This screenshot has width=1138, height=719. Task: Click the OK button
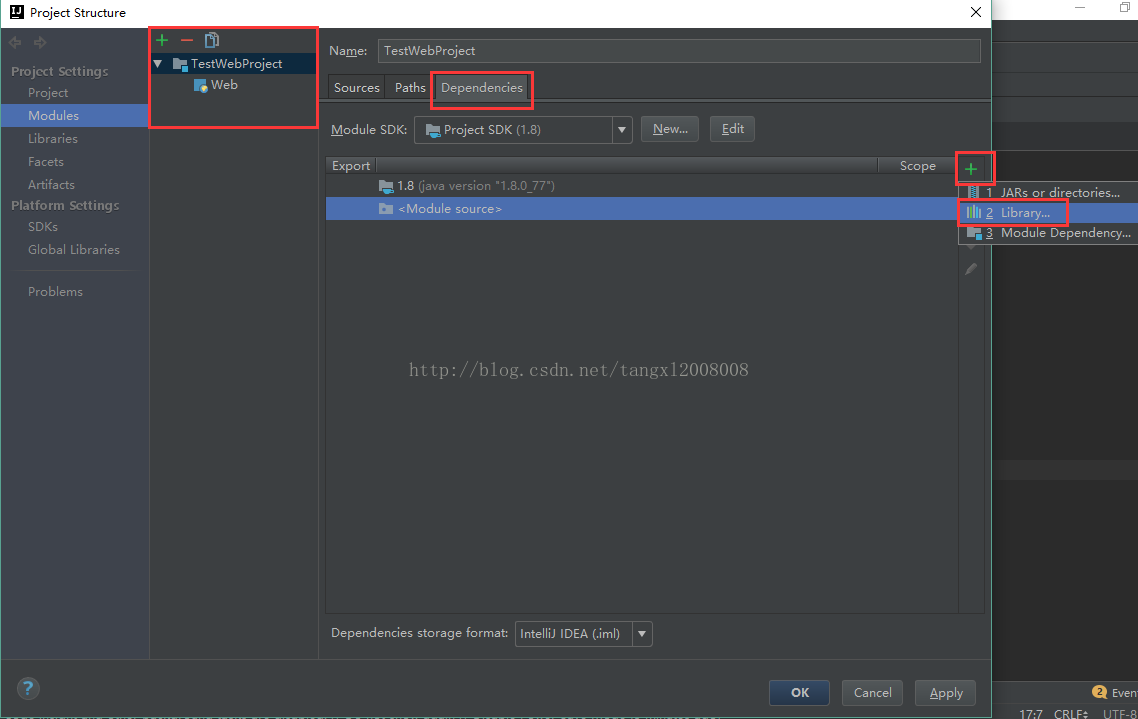tap(799, 693)
